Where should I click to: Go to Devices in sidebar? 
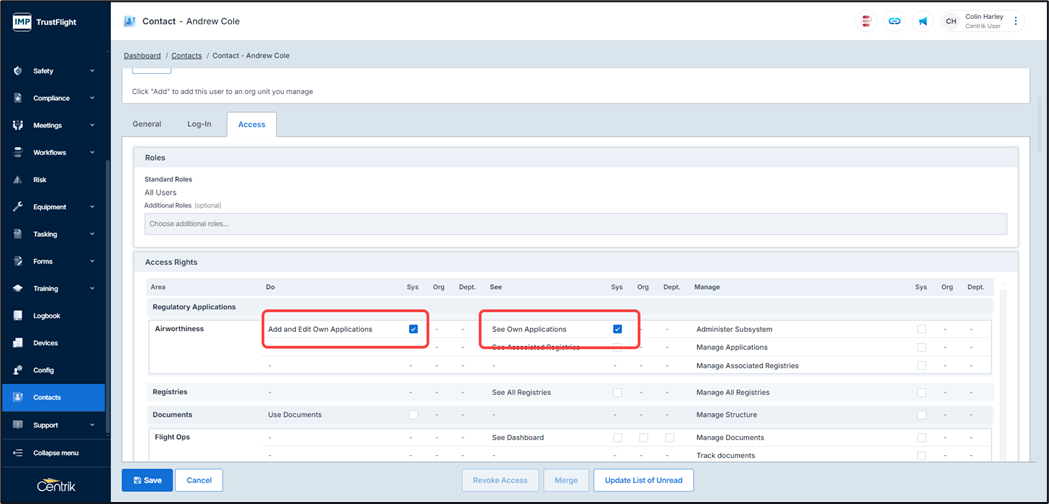45,343
